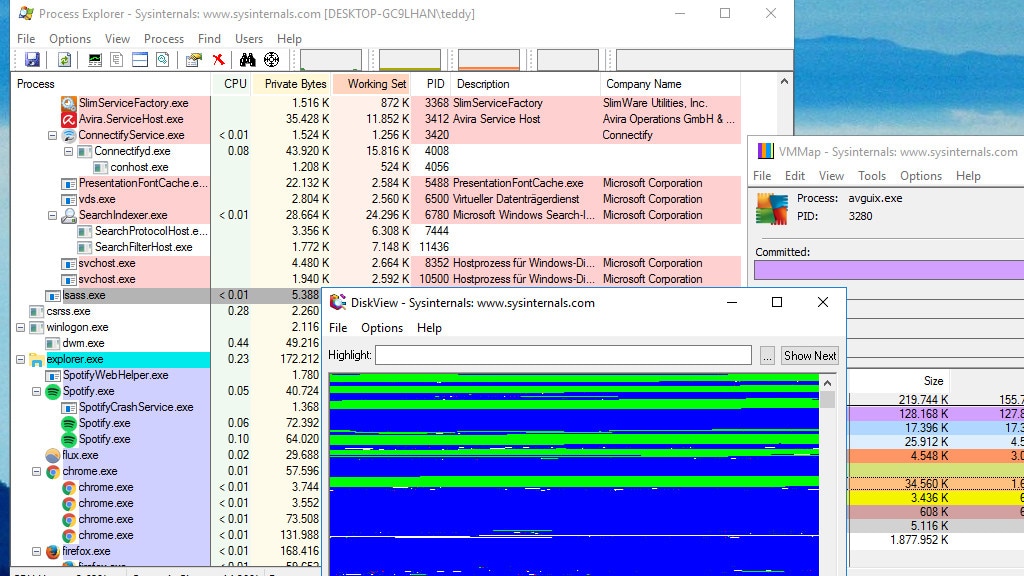Sort by the CPU column header

pyautogui.click(x=231, y=84)
